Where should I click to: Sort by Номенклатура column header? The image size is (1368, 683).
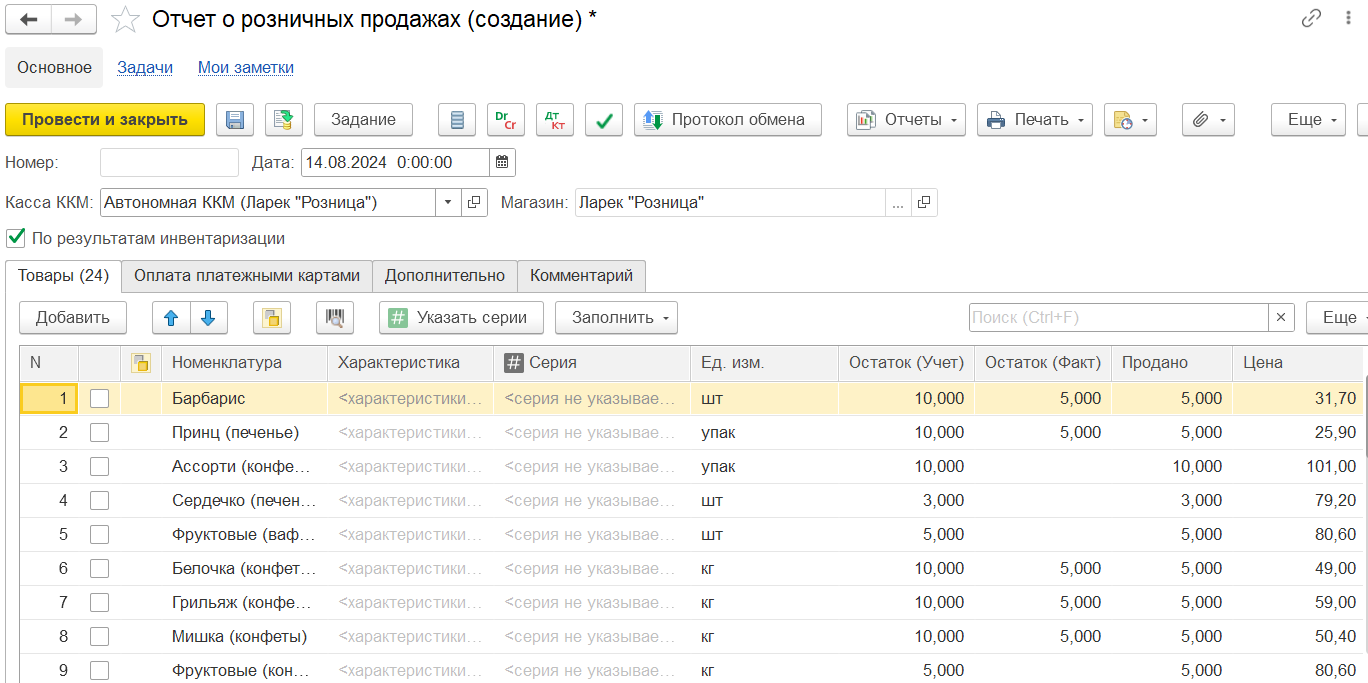[245, 363]
